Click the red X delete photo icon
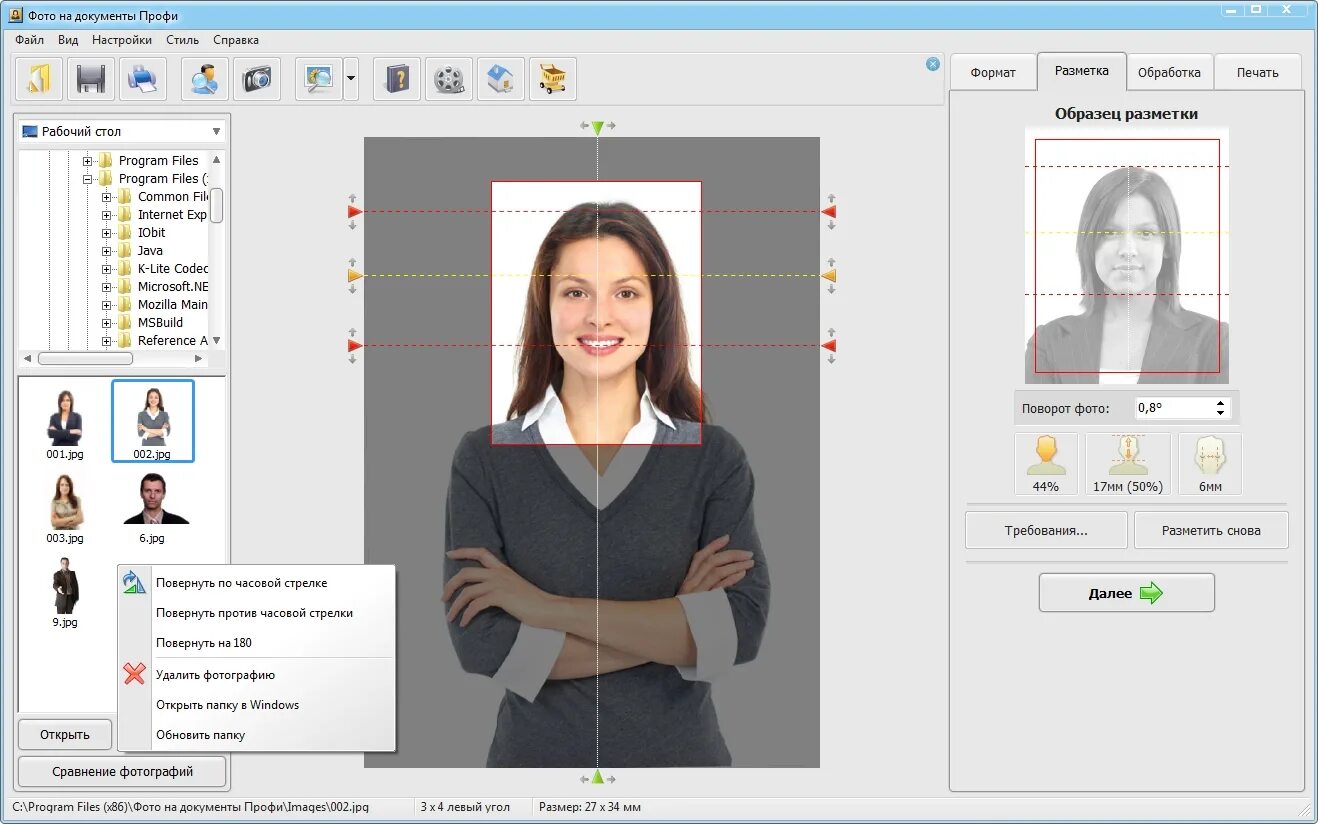The image size is (1318, 824). [134, 674]
